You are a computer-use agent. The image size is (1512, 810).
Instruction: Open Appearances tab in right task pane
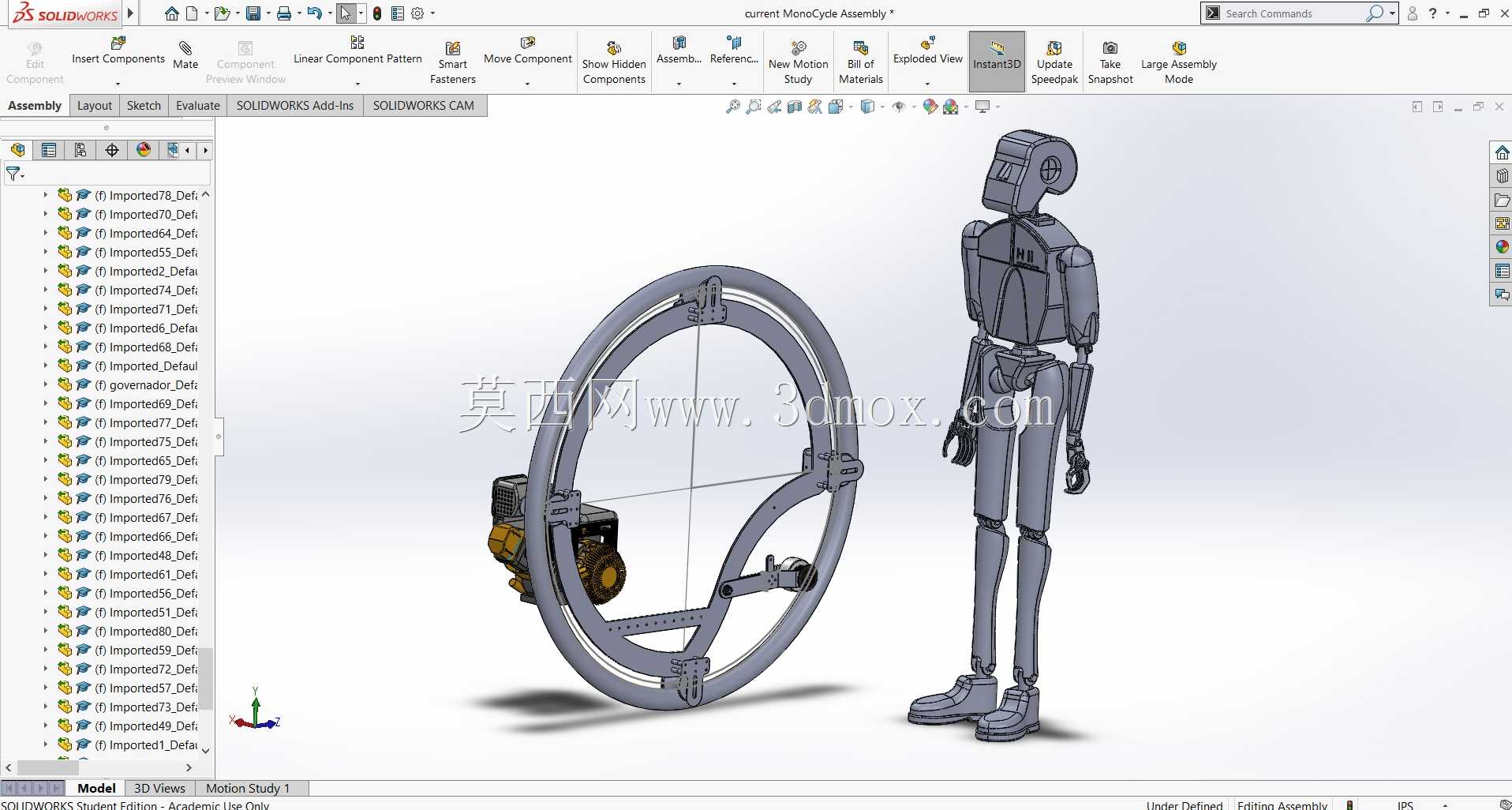click(1502, 247)
